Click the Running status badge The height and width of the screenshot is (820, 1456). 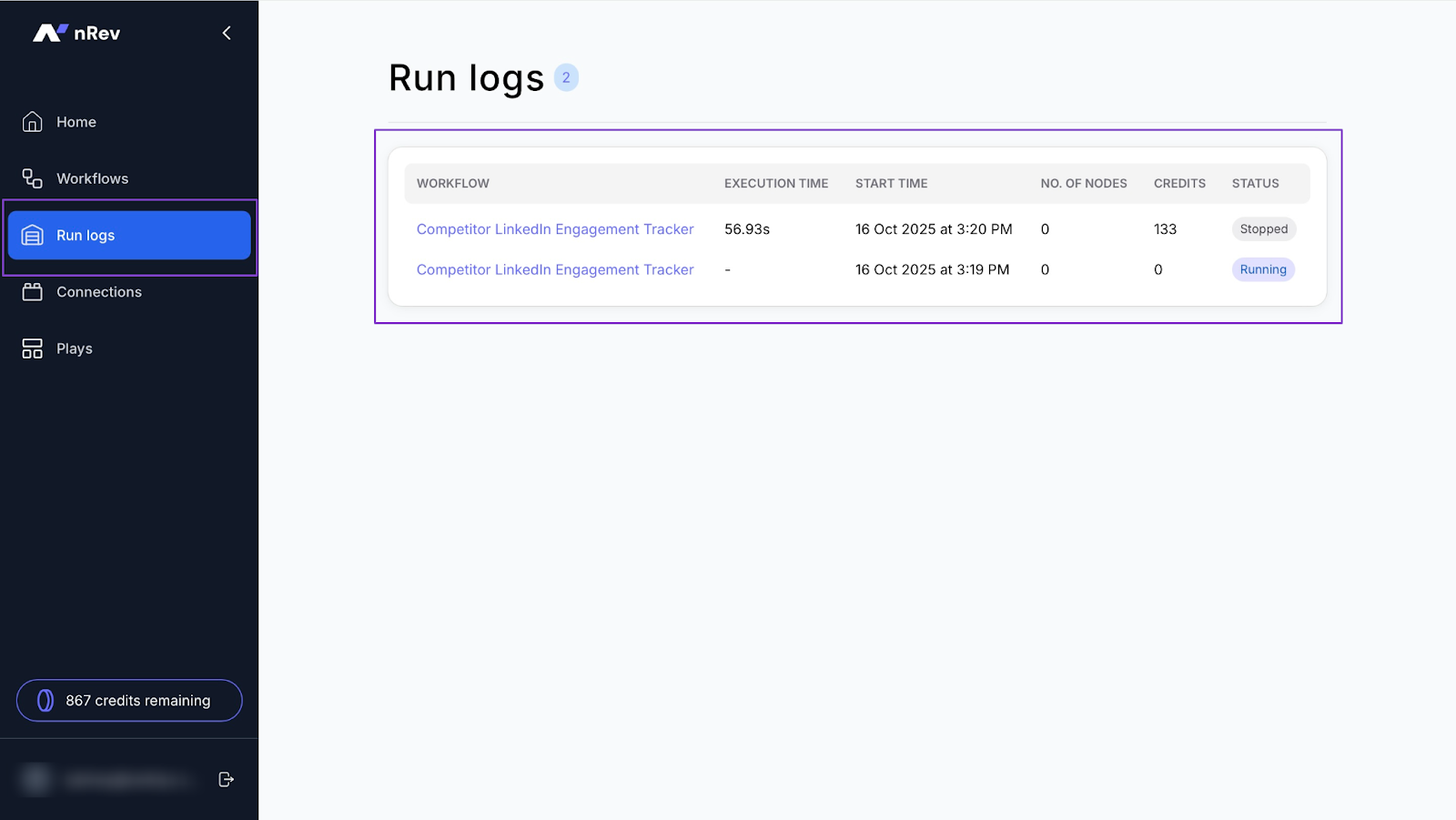point(1263,269)
